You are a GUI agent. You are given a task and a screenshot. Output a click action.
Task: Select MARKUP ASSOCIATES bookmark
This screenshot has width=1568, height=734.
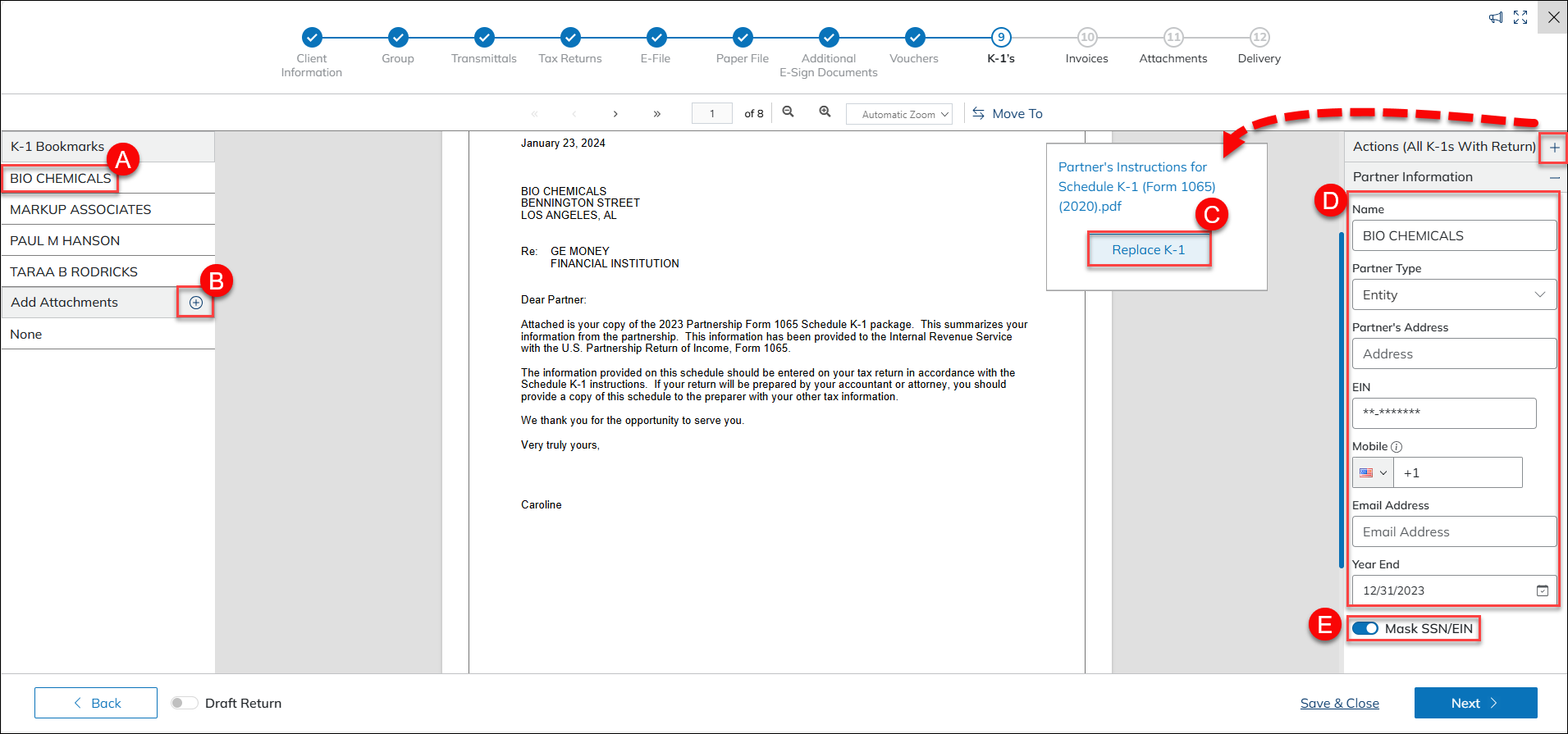80,210
